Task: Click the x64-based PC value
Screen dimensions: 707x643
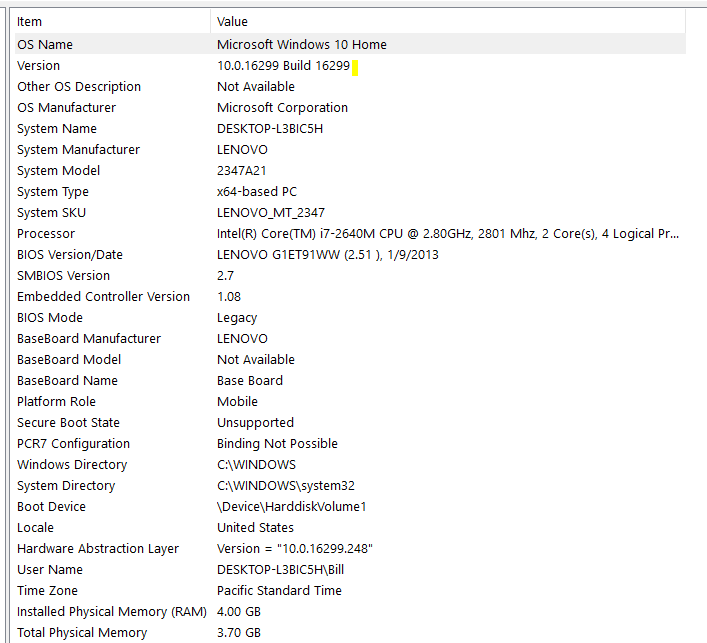Action: pyautogui.click(x=257, y=192)
